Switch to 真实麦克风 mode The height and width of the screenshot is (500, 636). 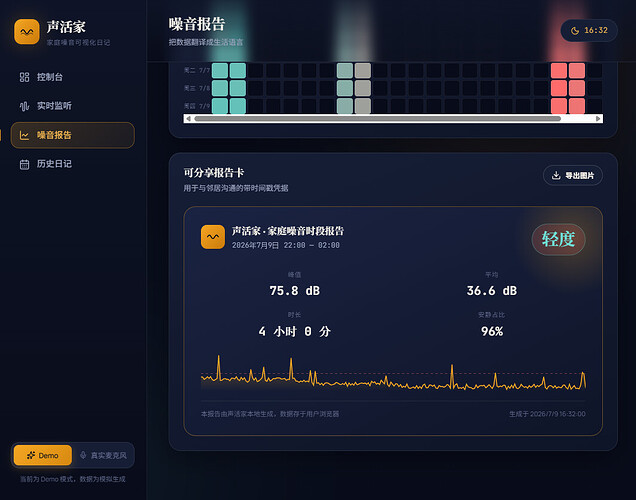[x=103, y=455]
